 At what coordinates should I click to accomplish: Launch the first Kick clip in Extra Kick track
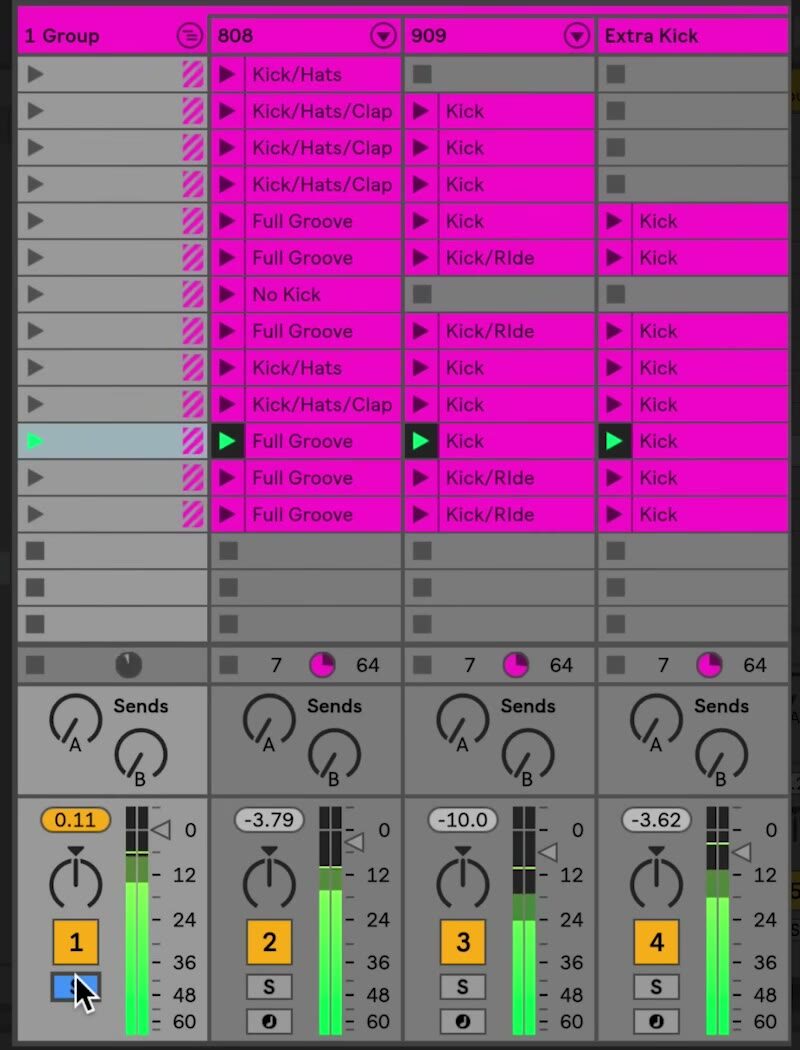[x=615, y=221]
